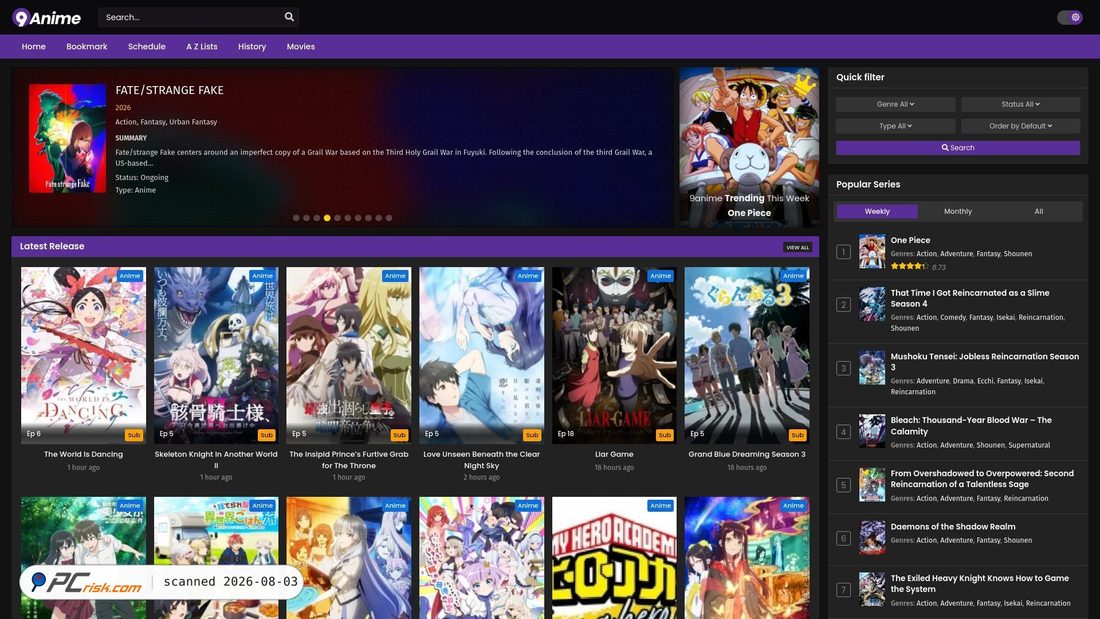The image size is (1100, 619).
Task: Click Ecchi genre under Mushoku Tensei
Action: tap(985, 381)
